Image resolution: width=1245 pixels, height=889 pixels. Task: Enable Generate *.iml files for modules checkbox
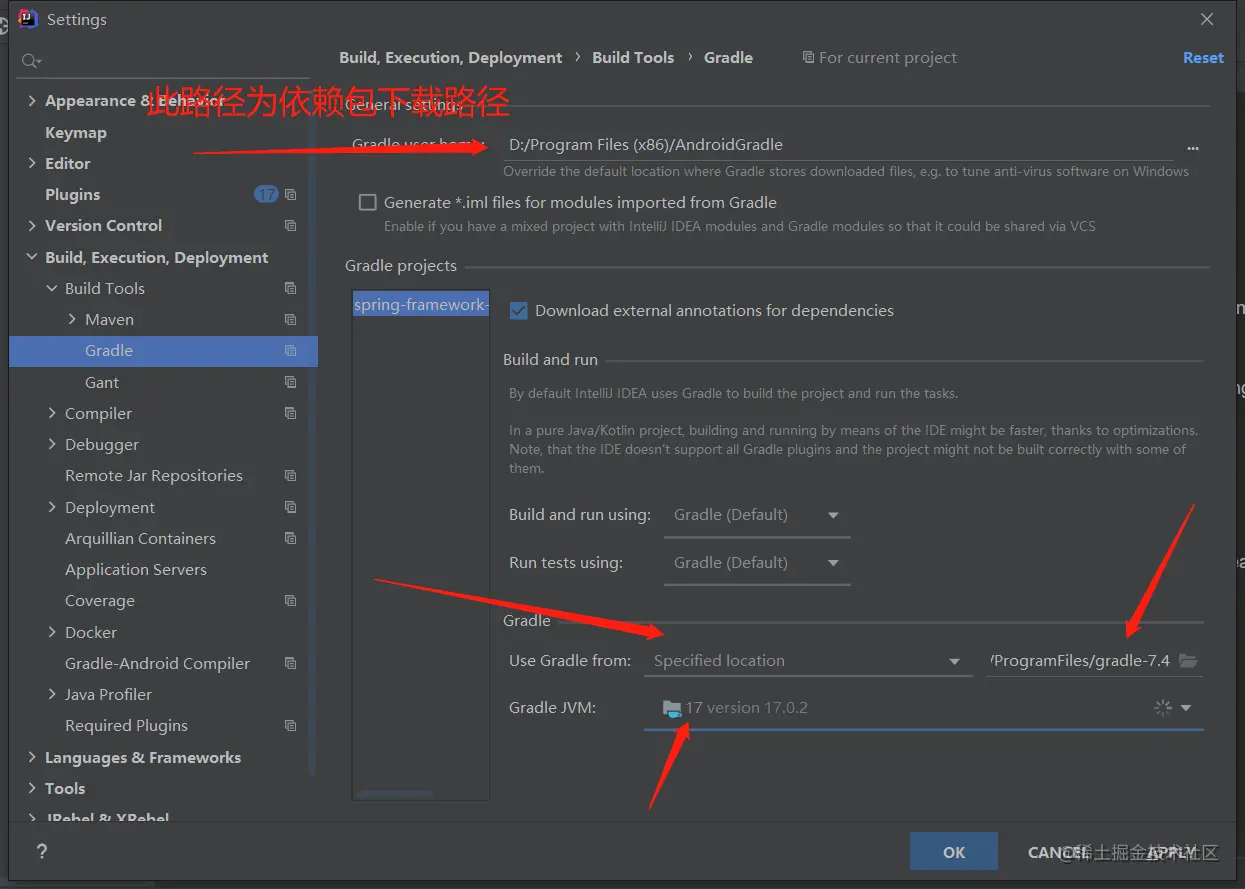click(368, 202)
